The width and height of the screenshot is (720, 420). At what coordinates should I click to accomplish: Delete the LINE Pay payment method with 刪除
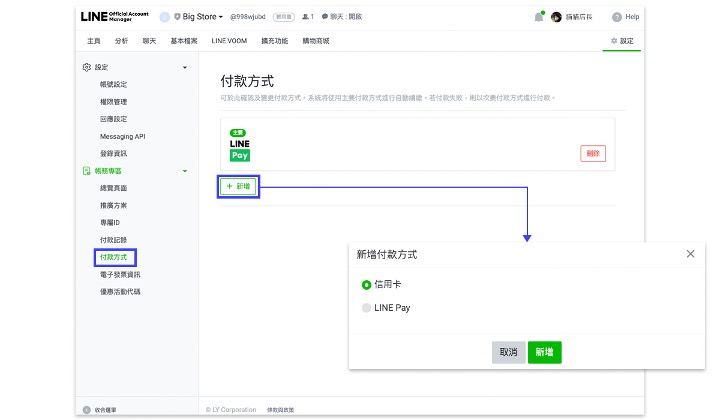pyautogui.click(x=593, y=153)
